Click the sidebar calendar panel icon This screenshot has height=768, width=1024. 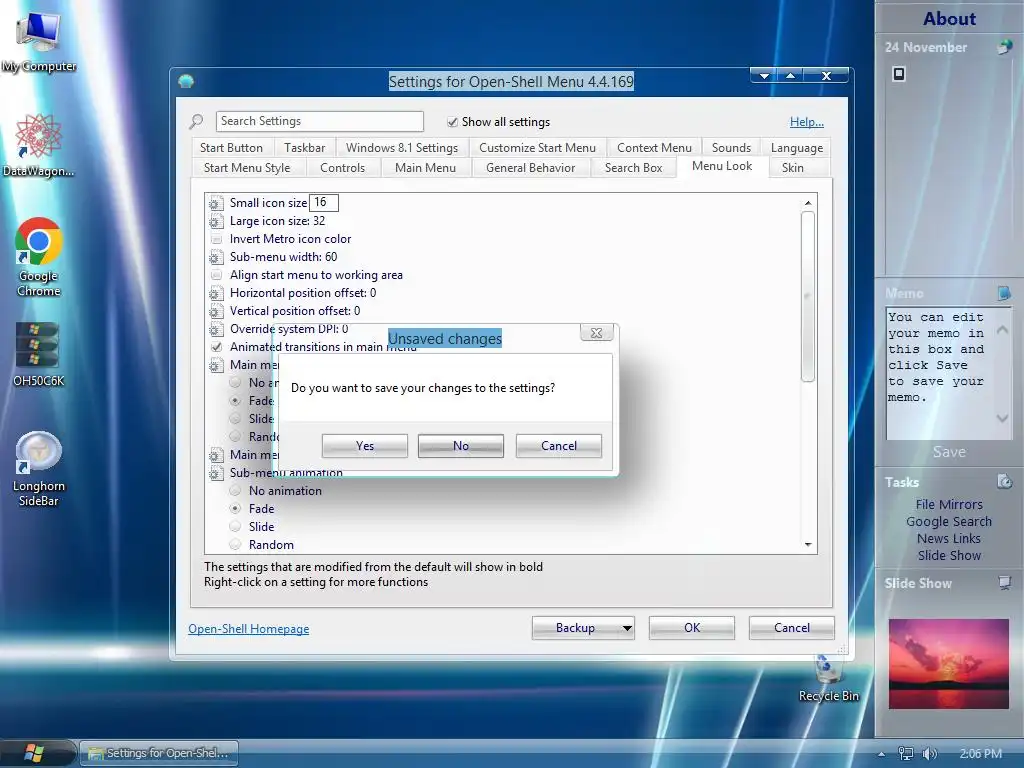point(1004,47)
